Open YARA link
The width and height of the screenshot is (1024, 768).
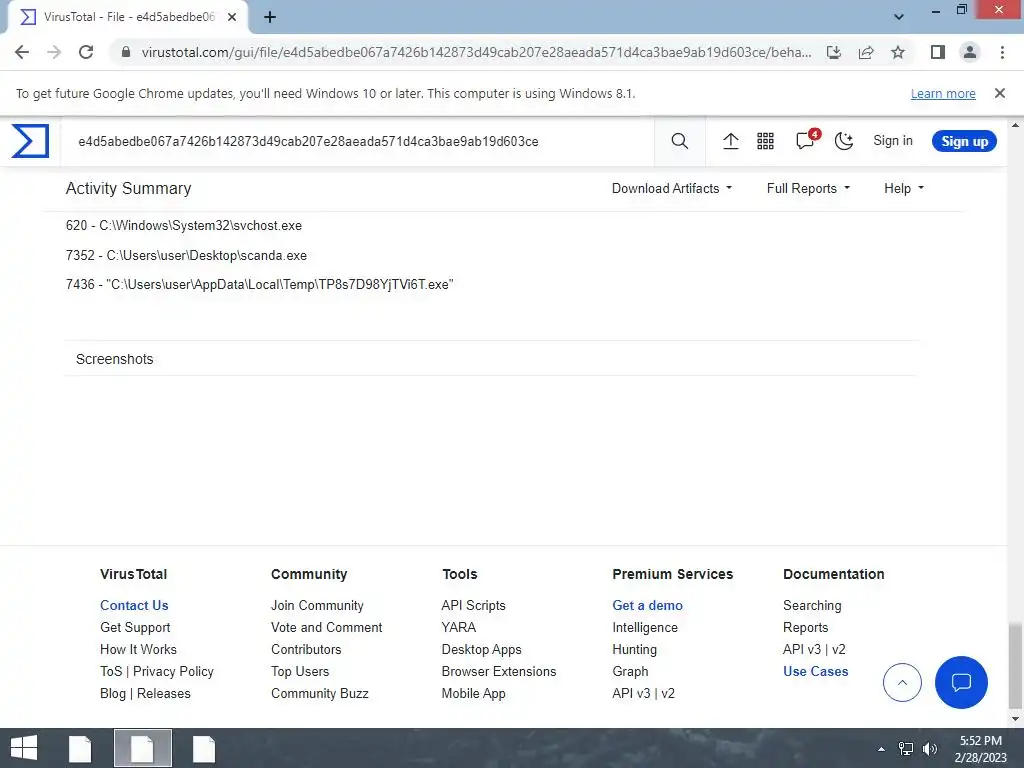pyautogui.click(x=458, y=627)
